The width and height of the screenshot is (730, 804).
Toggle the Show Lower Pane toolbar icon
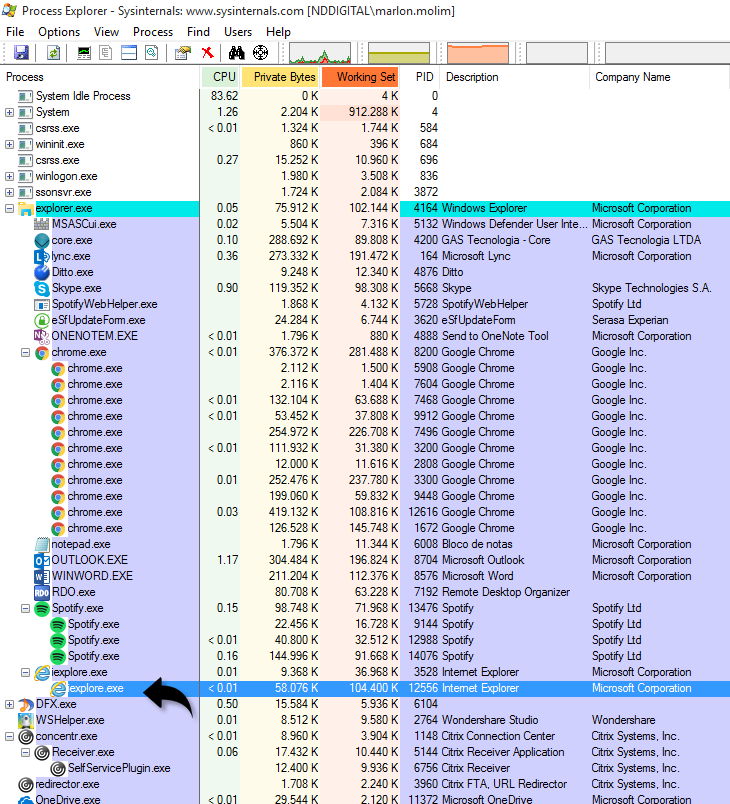coord(129,52)
